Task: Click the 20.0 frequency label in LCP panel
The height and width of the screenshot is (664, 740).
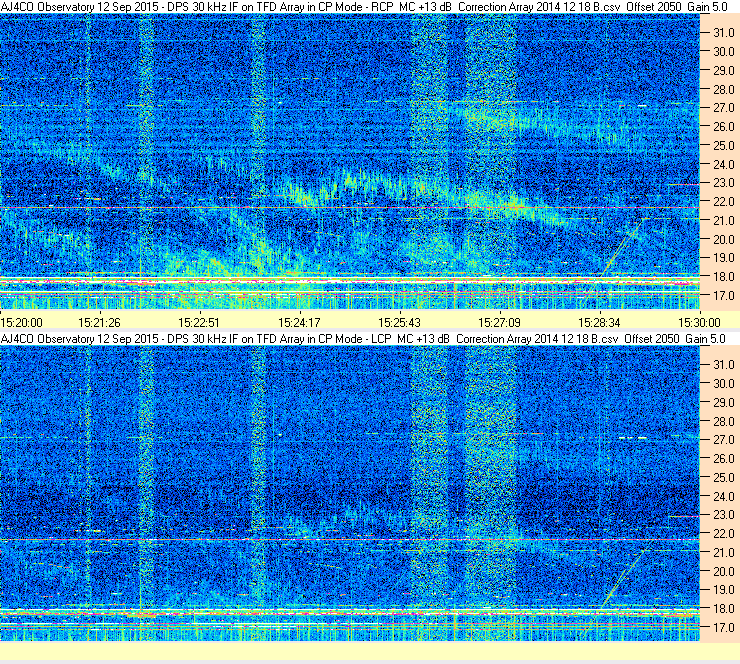Action: 724,572
